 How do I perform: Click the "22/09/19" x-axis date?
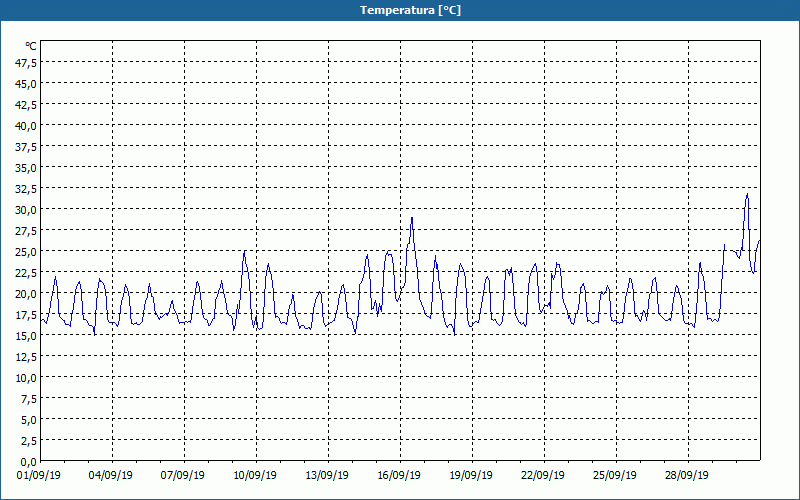(x=542, y=476)
